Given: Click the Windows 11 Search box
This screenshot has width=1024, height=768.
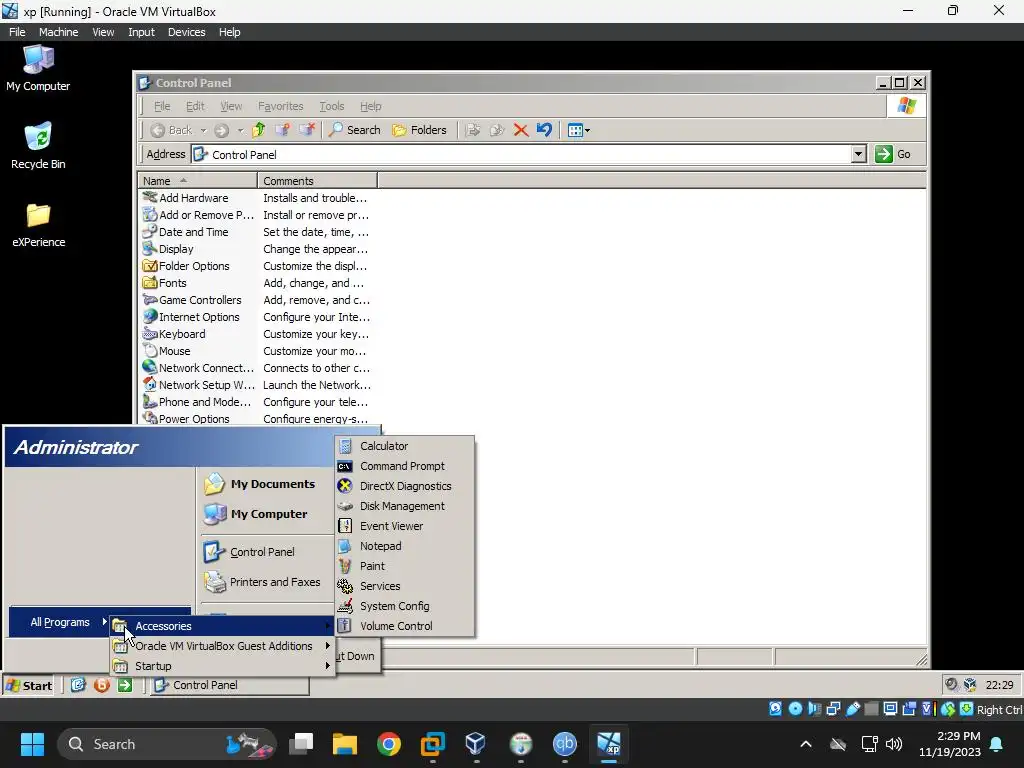Looking at the screenshot, I should (167, 744).
